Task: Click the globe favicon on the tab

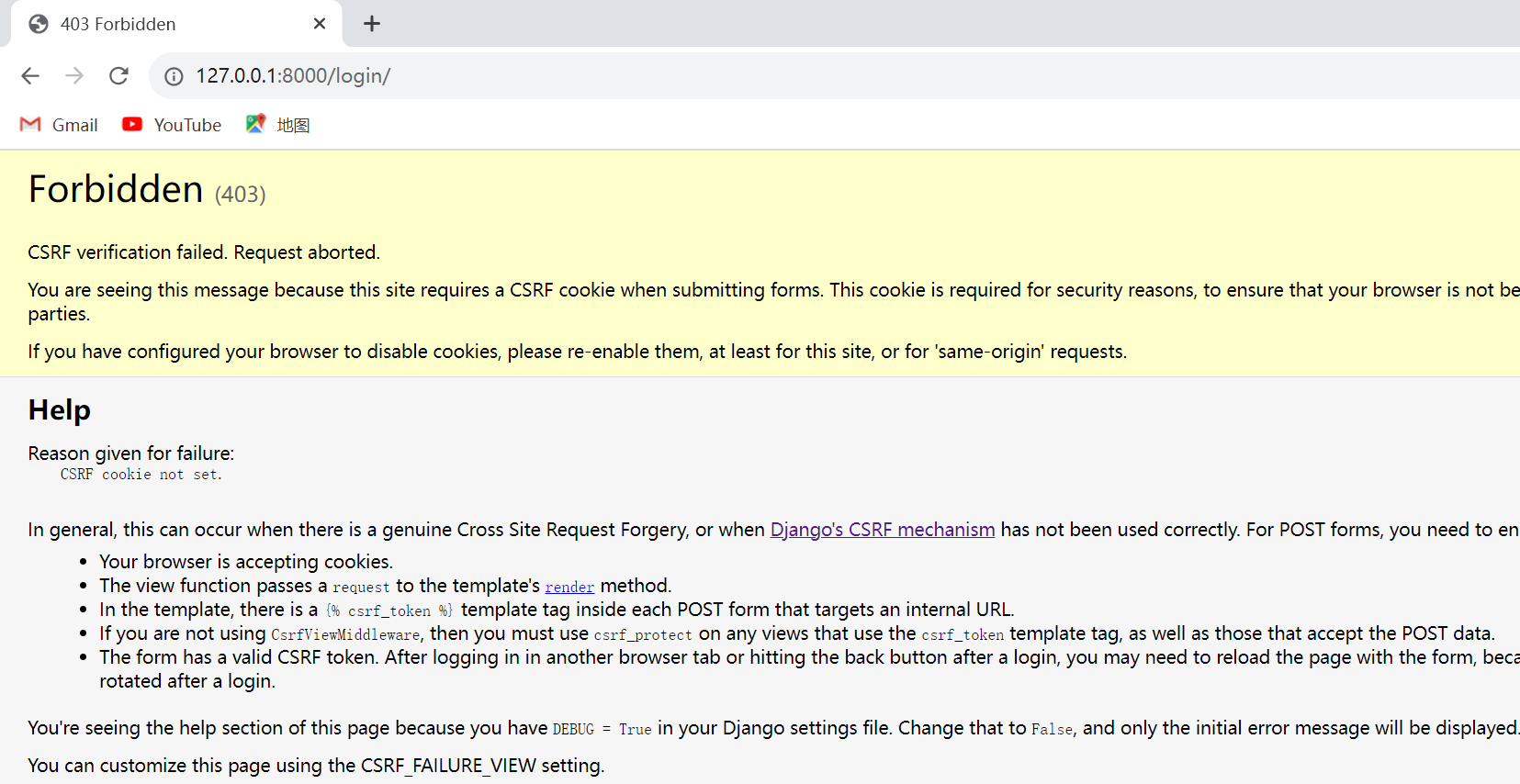Action: click(x=39, y=24)
